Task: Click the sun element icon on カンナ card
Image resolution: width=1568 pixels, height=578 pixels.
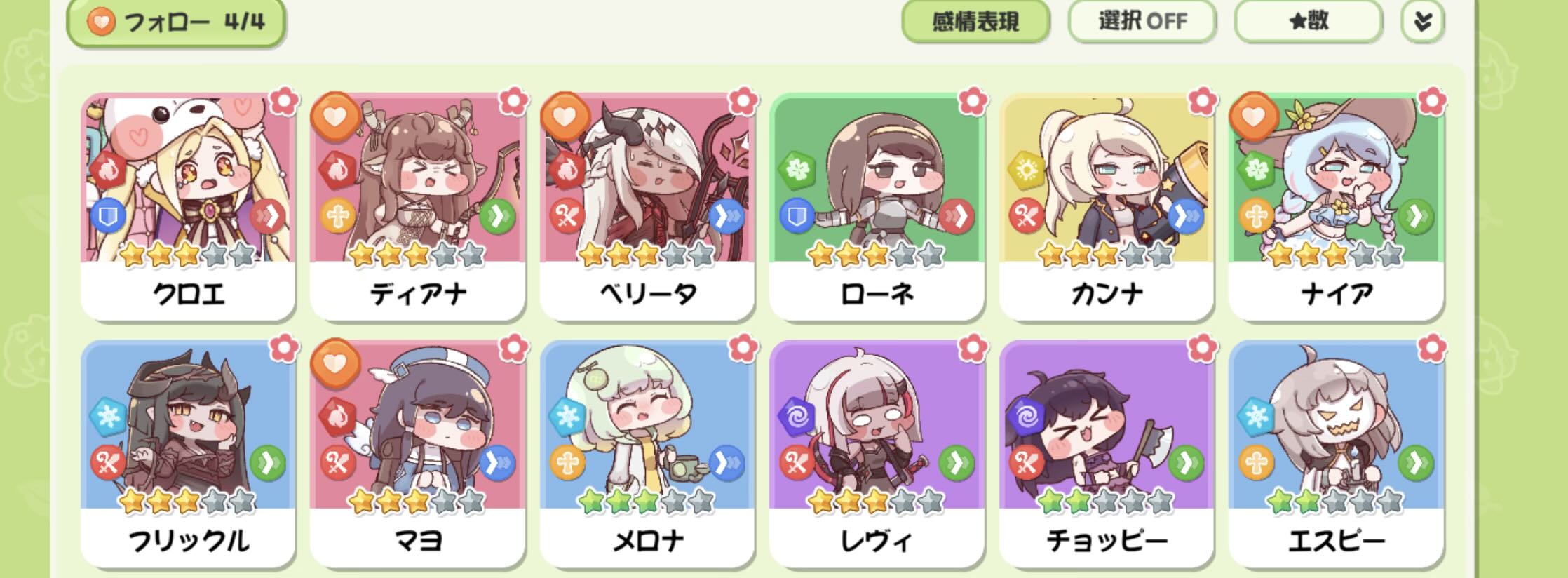Action: (1026, 169)
